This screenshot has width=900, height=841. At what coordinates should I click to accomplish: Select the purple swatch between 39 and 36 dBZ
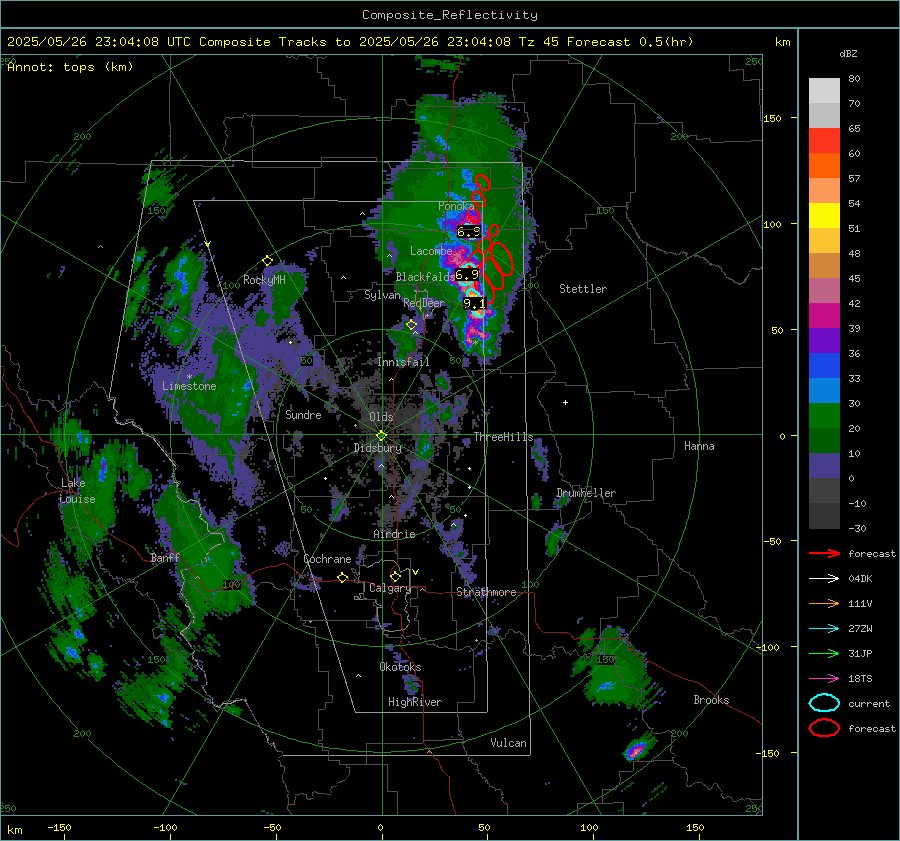824,341
